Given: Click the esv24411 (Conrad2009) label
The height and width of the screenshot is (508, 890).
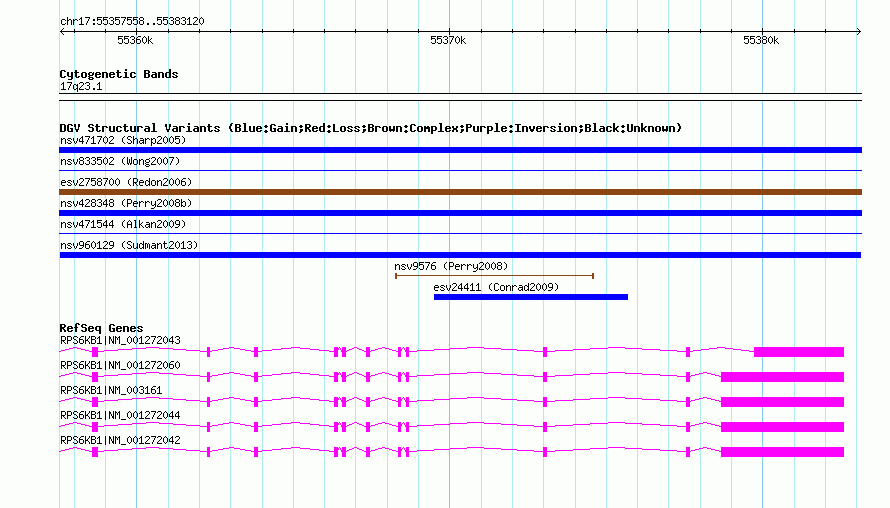Looking at the screenshot, I should 496,287.
